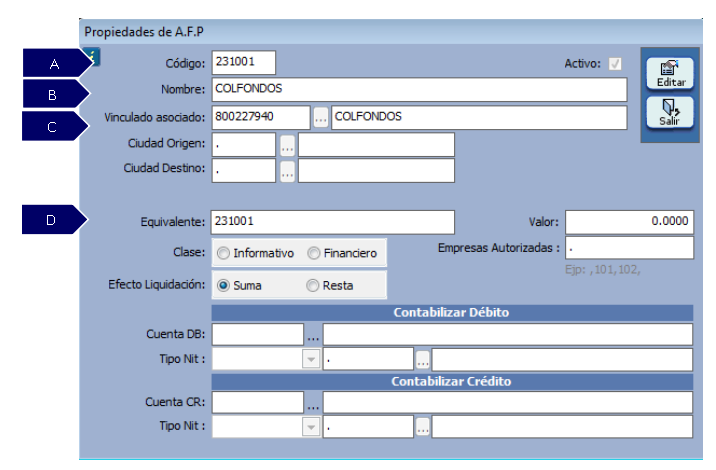Viewport: 716px width, 470px height.
Task: Open lookup ellipsis for Cuenta DB
Action: pyautogui.click(x=313, y=336)
